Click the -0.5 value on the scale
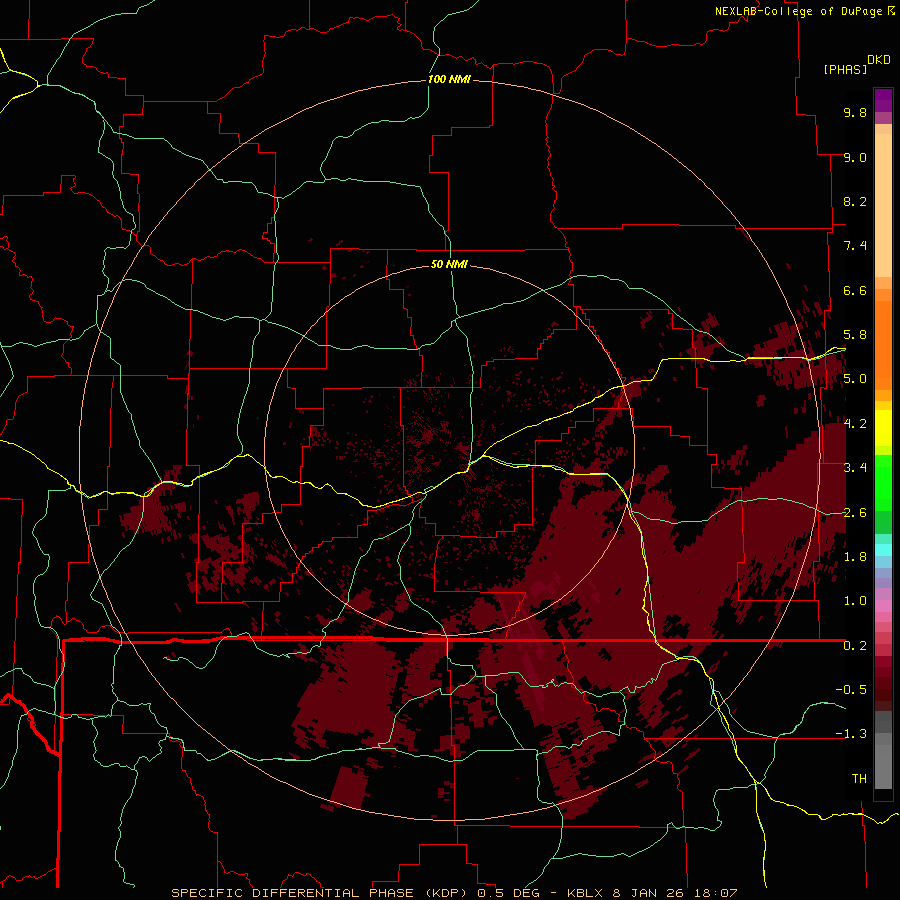This screenshot has height=900, width=900. [x=851, y=690]
